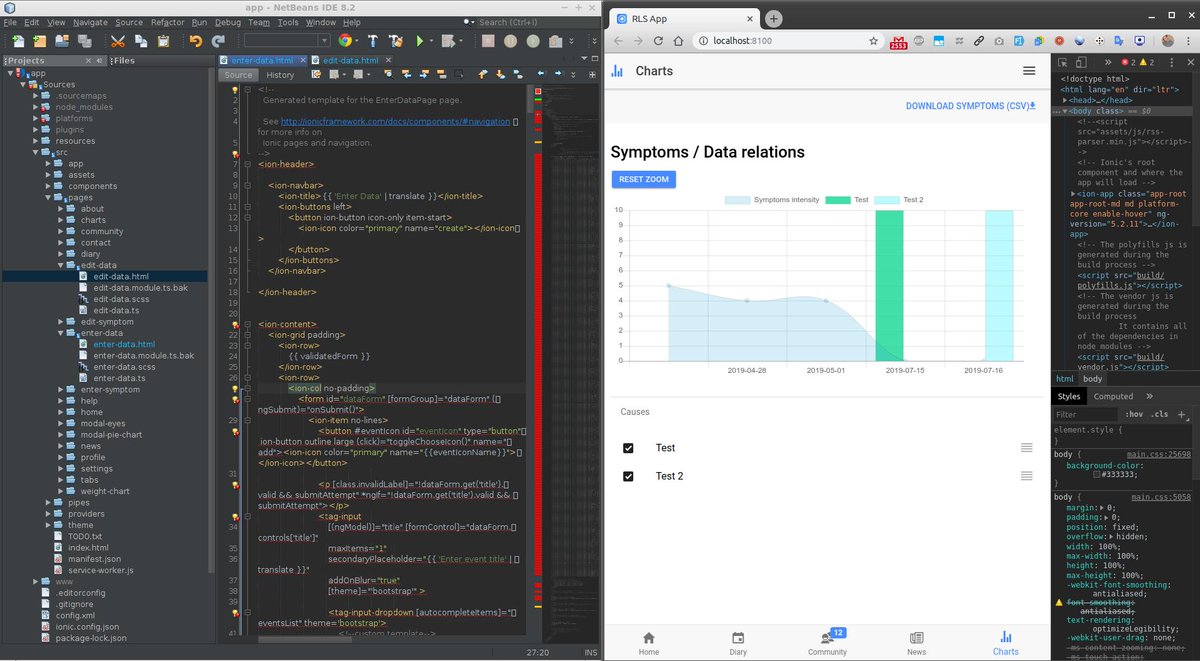
Task: Open the hamburger menu in Charts header
Action: point(1029,71)
